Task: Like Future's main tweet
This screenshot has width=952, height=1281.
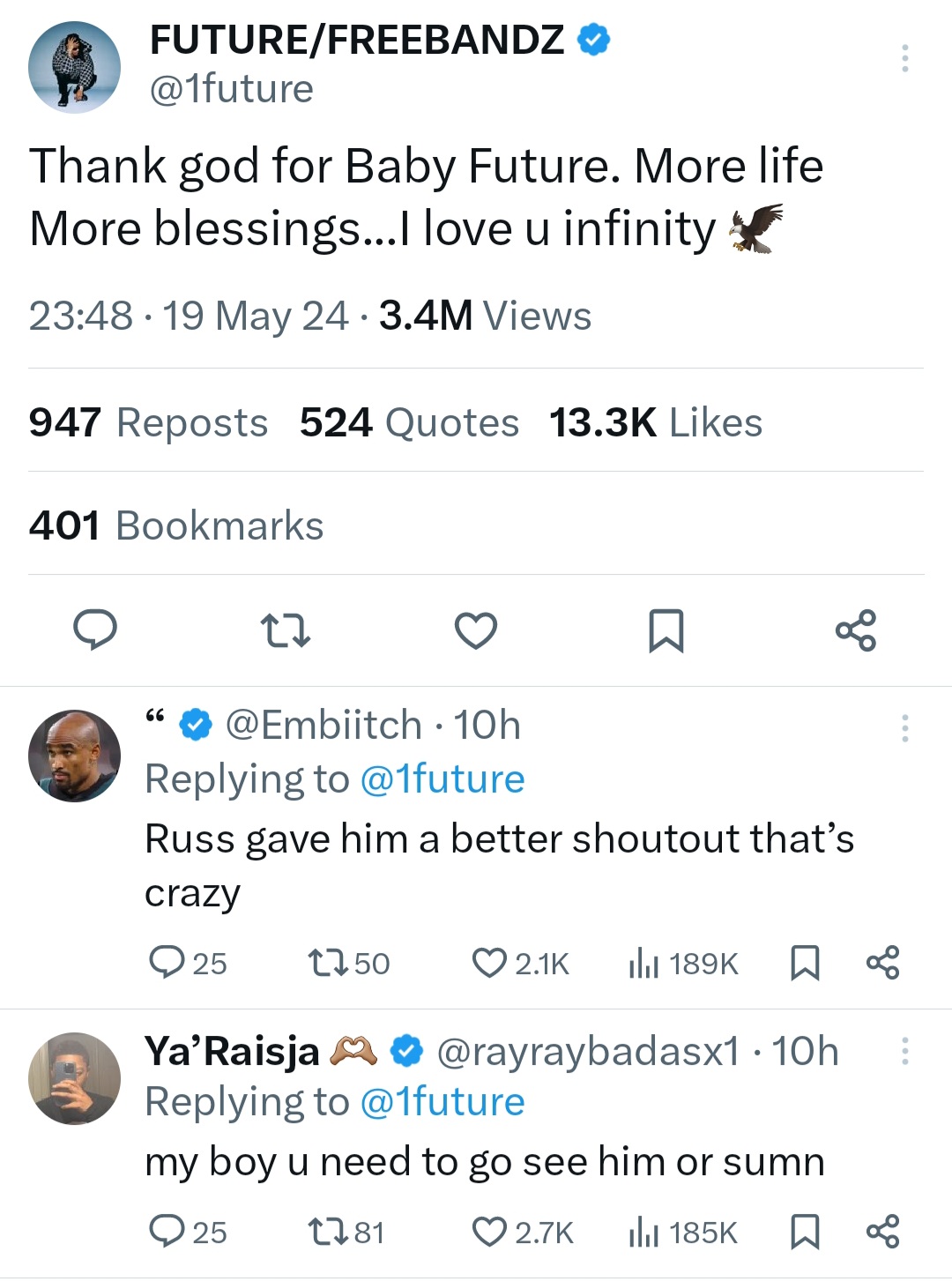Action: click(476, 630)
